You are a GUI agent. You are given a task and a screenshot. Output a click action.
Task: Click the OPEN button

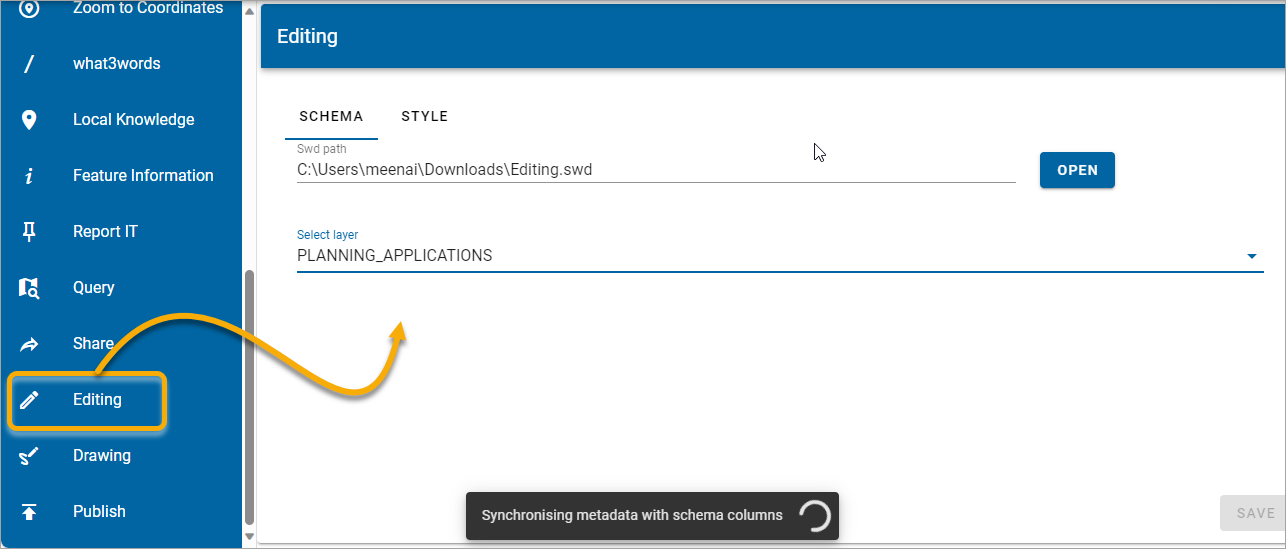coord(1077,170)
